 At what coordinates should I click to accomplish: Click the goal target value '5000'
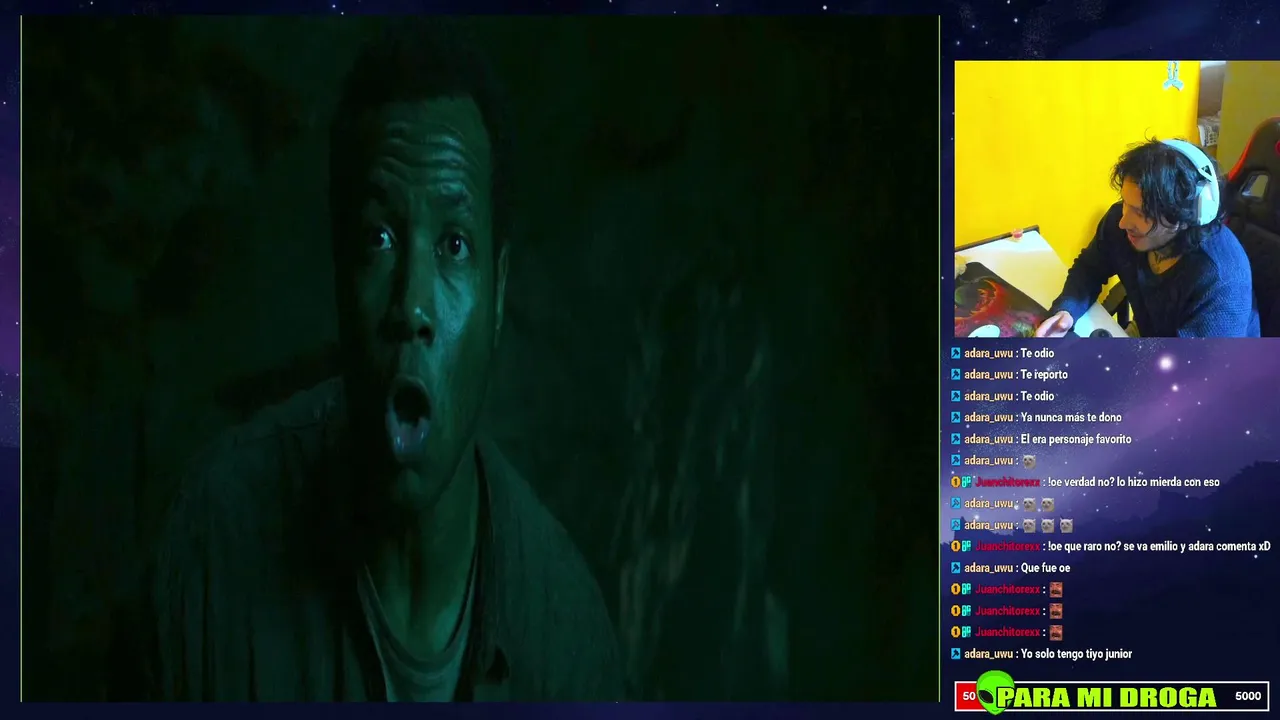1248,696
